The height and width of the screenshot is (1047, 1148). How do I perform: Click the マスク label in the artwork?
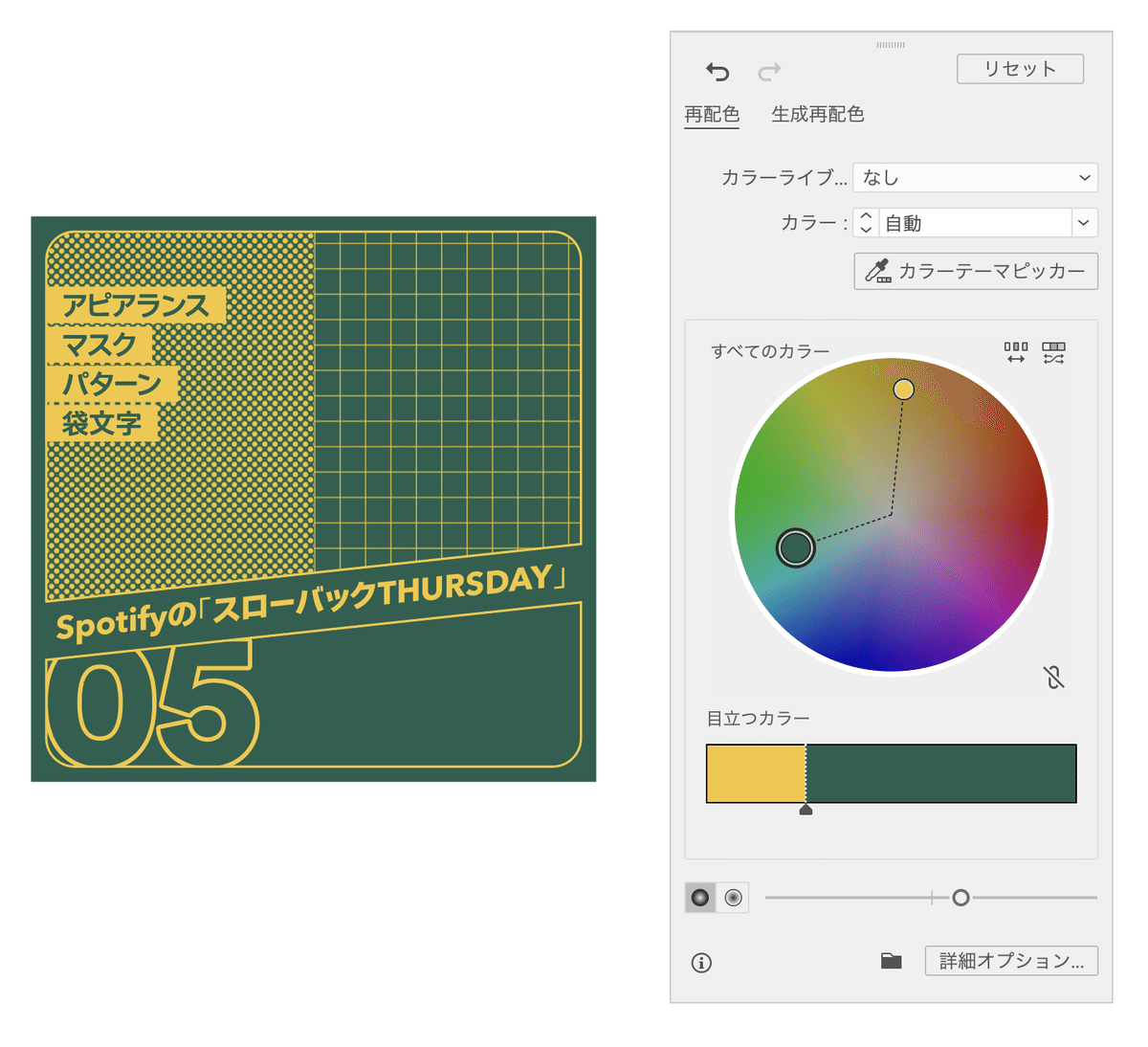pos(99,345)
